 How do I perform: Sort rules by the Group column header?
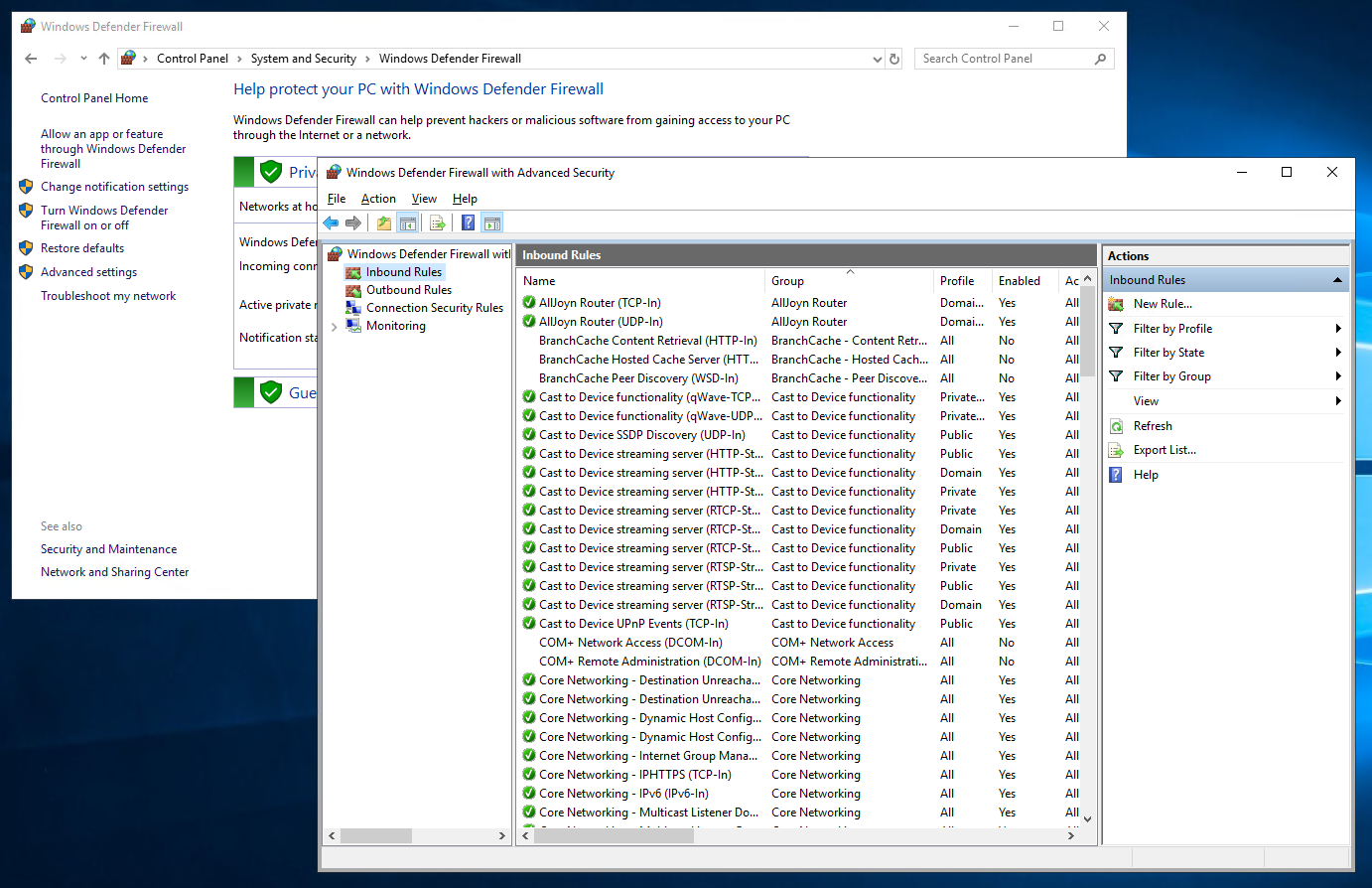(850, 281)
